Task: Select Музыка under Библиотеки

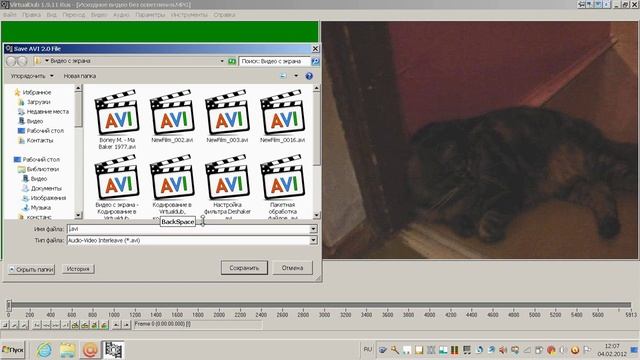Action: tap(41, 208)
